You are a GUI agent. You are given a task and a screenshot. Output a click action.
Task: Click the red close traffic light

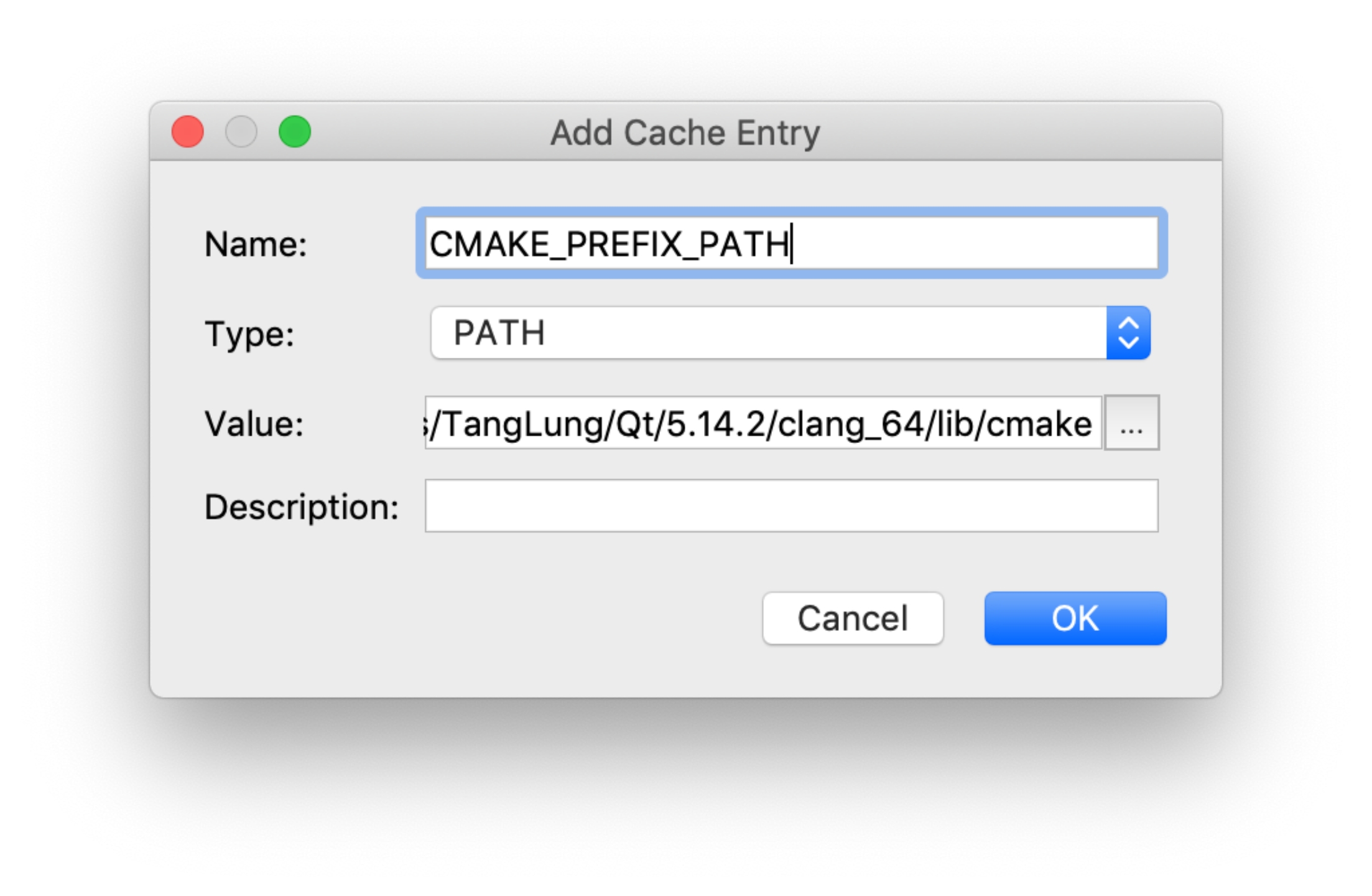tap(187, 131)
